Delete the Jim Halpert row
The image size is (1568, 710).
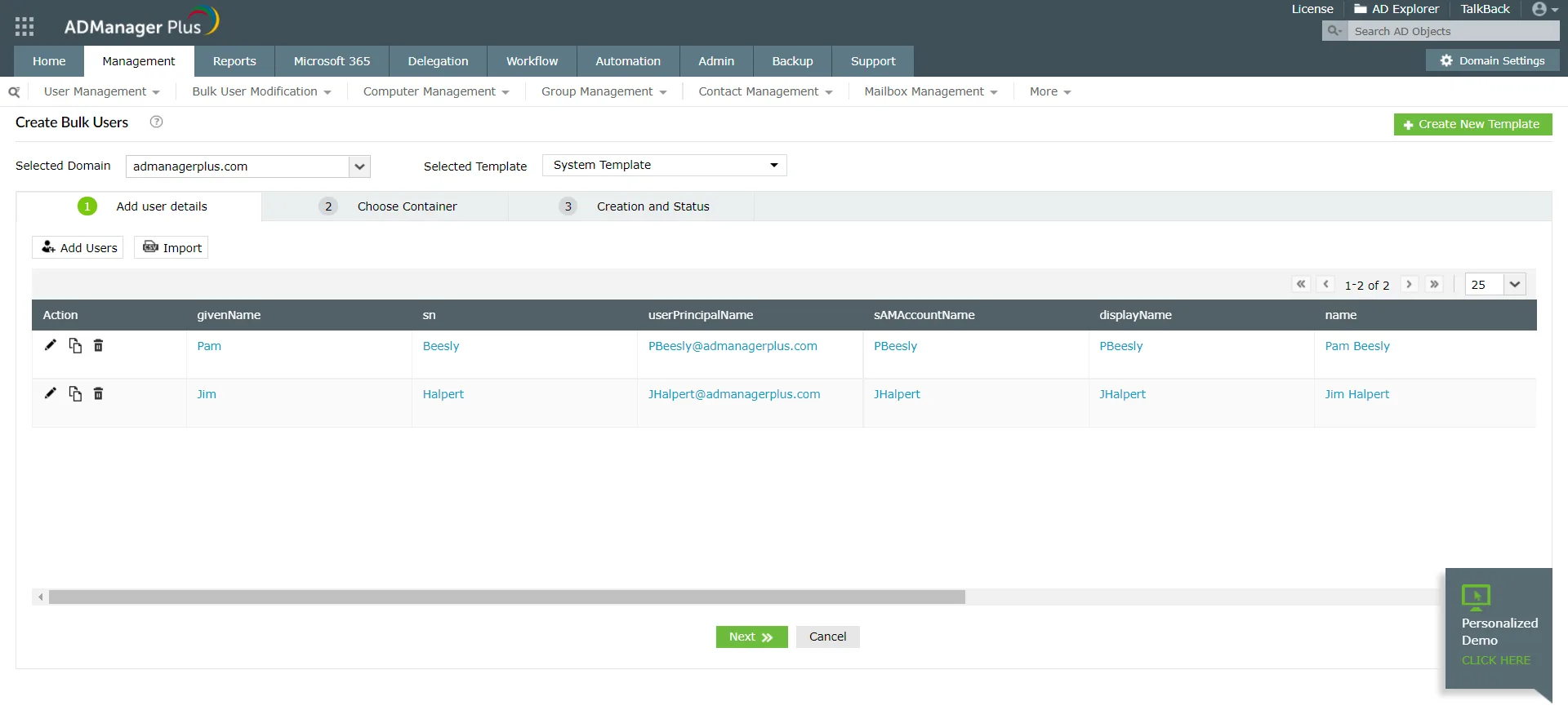click(x=98, y=393)
